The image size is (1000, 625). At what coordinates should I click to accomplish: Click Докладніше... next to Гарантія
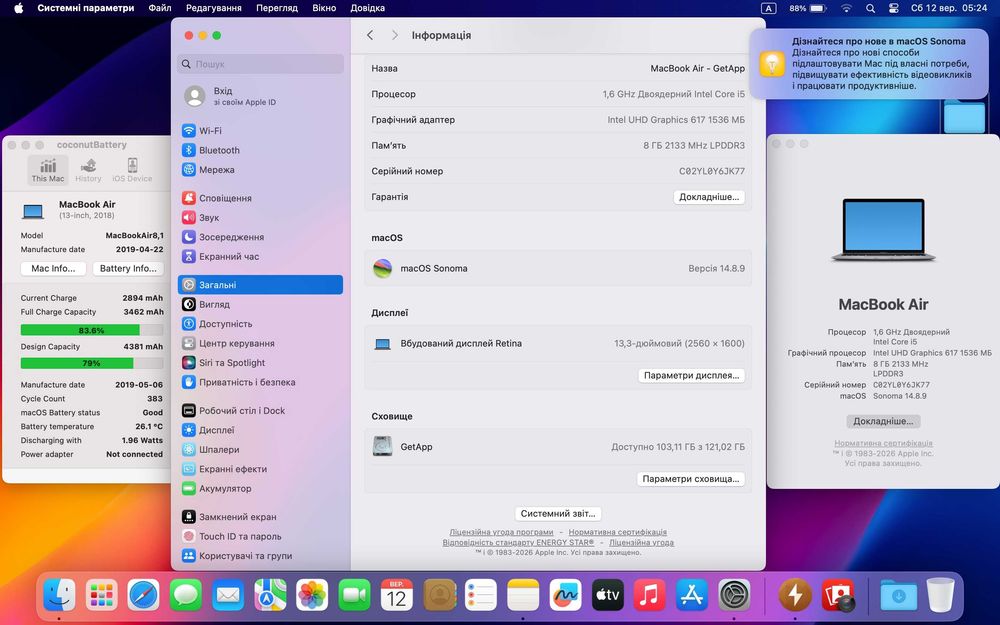click(709, 197)
